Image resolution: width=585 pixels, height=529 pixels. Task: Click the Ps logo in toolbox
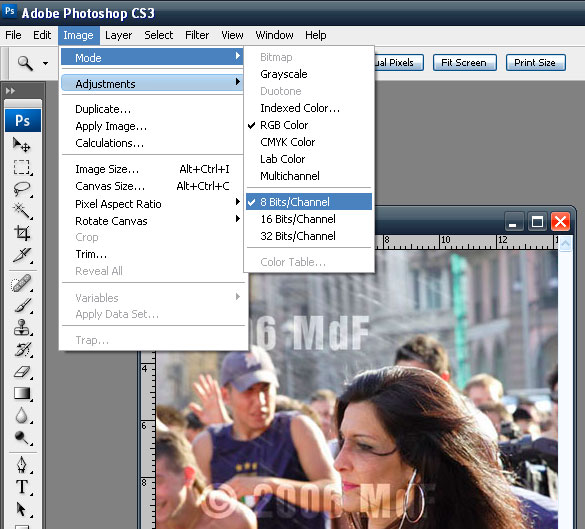point(23,120)
